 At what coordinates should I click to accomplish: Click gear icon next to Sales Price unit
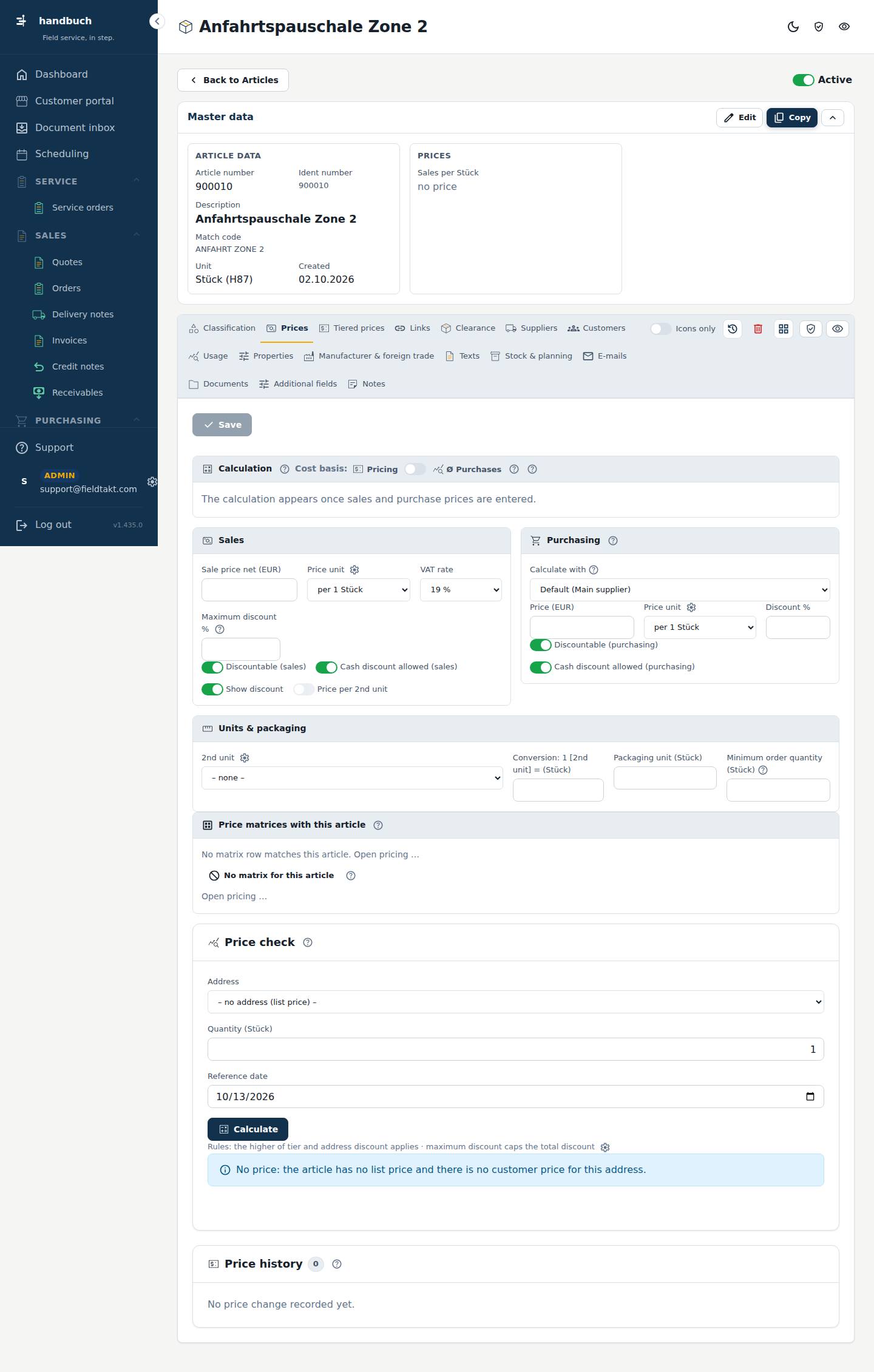[355, 570]
